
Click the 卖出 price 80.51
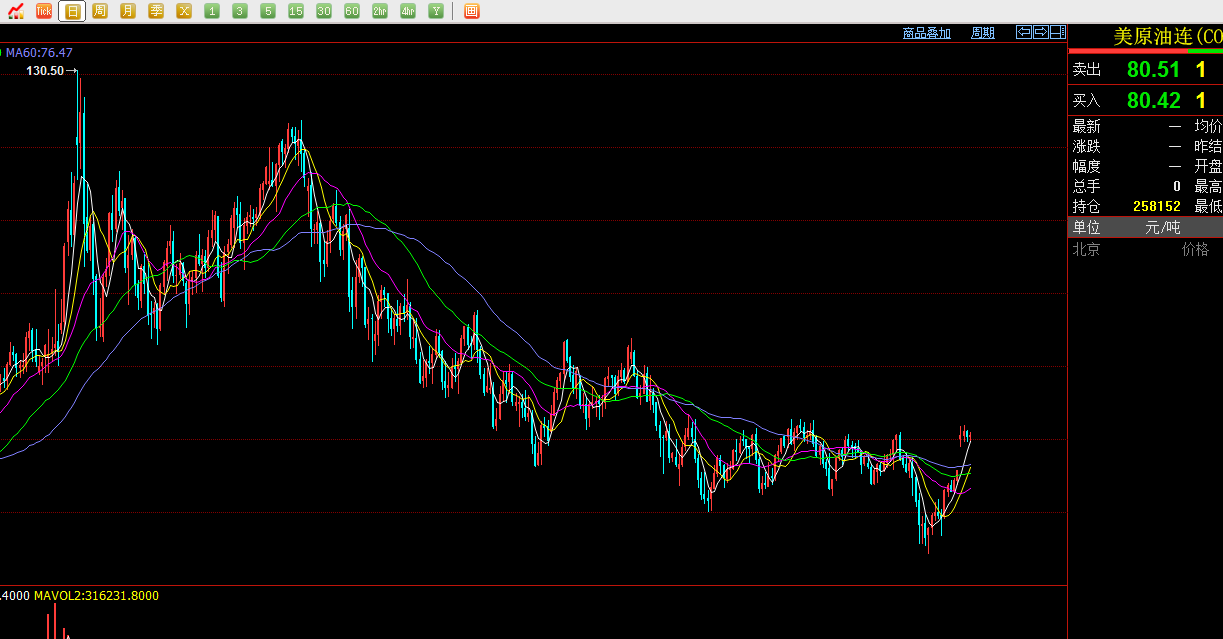(1154, 70)
